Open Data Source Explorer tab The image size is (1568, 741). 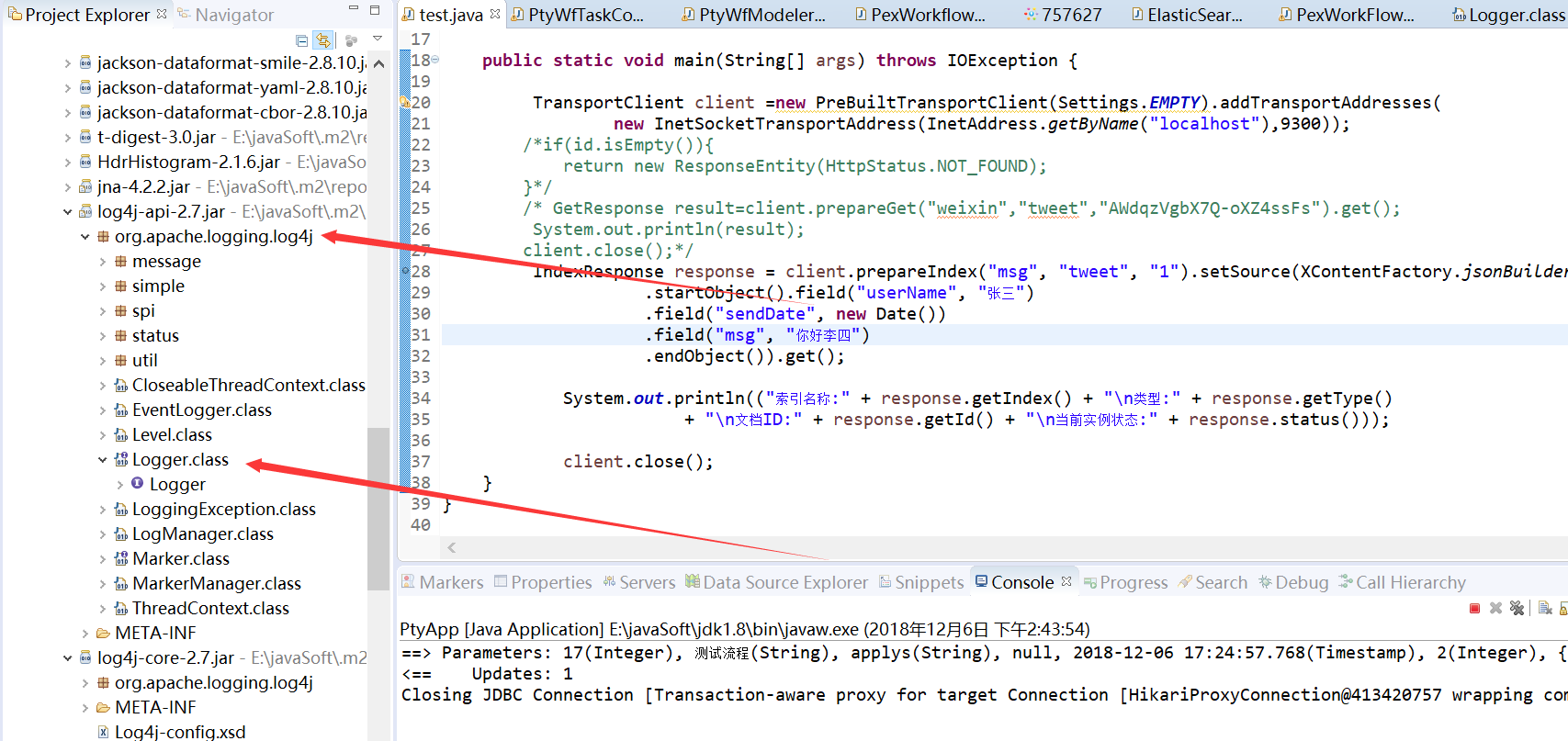[x=776, y=582]
